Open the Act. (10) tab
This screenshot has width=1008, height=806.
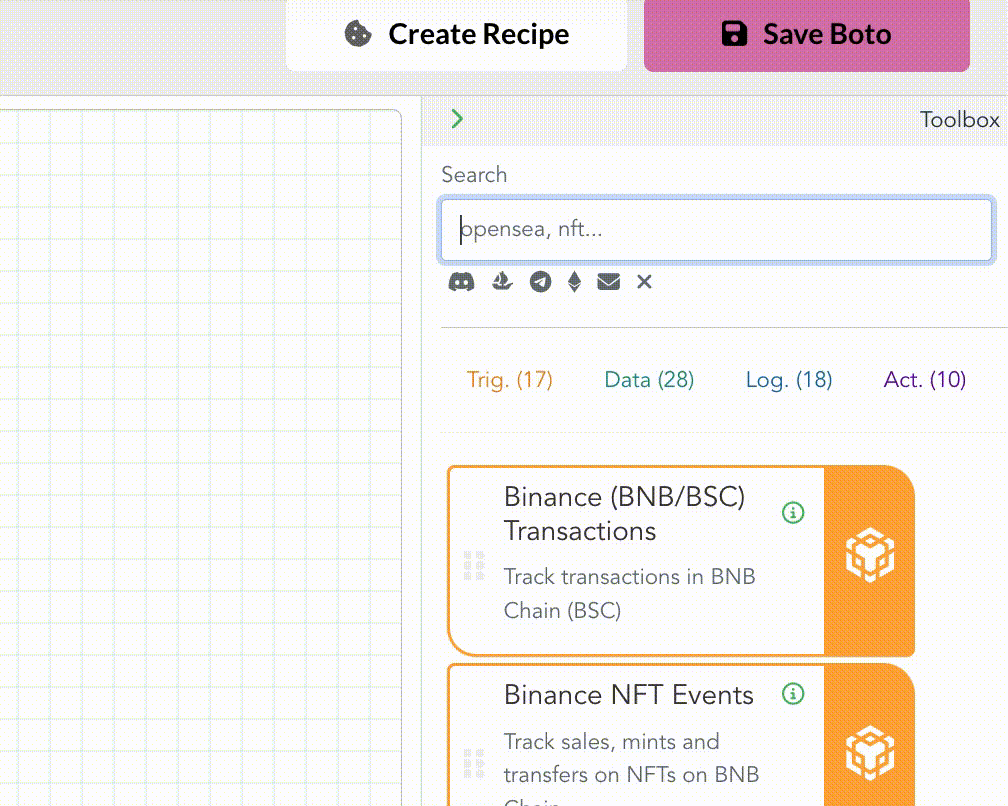click(924, 380)
